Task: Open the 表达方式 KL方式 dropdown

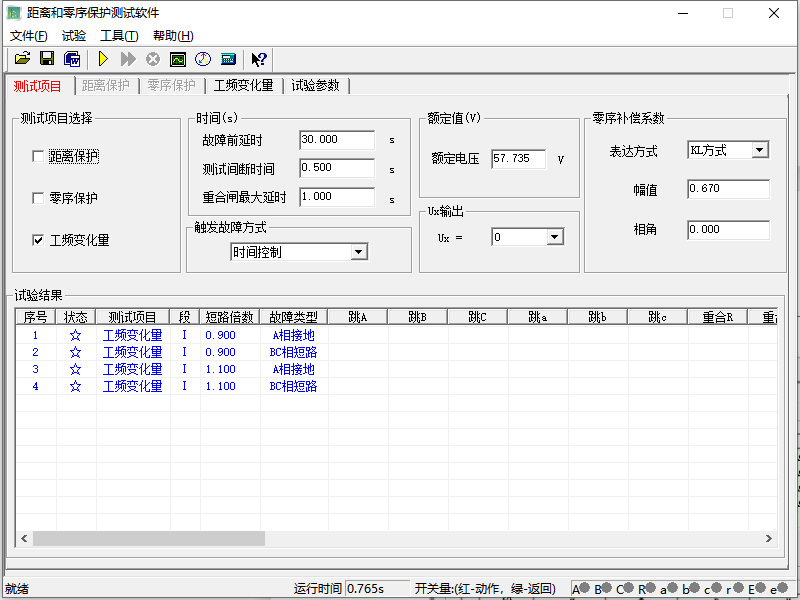Action: [x=759, y=150]
